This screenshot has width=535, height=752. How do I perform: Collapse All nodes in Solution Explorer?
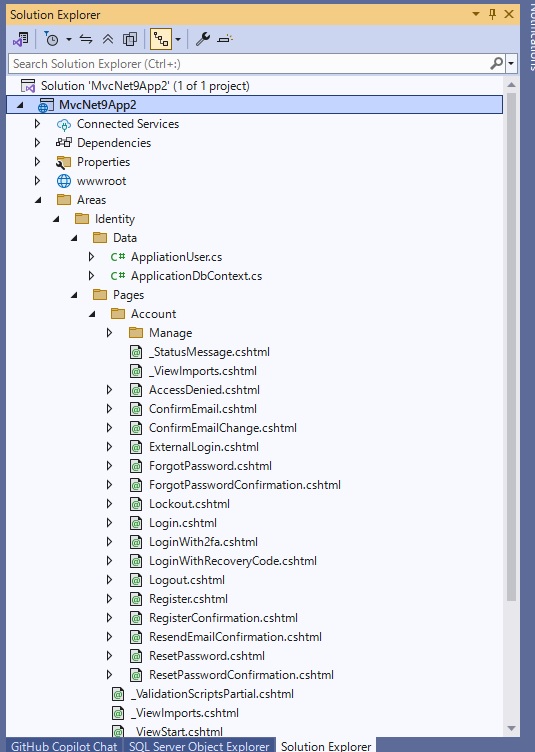pyautogui.click(x=108, y=39)
